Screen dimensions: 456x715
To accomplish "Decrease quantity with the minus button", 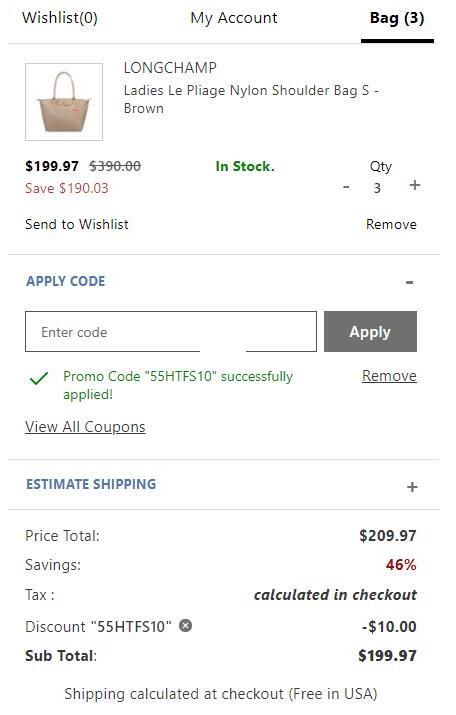I will click(347, 187).
